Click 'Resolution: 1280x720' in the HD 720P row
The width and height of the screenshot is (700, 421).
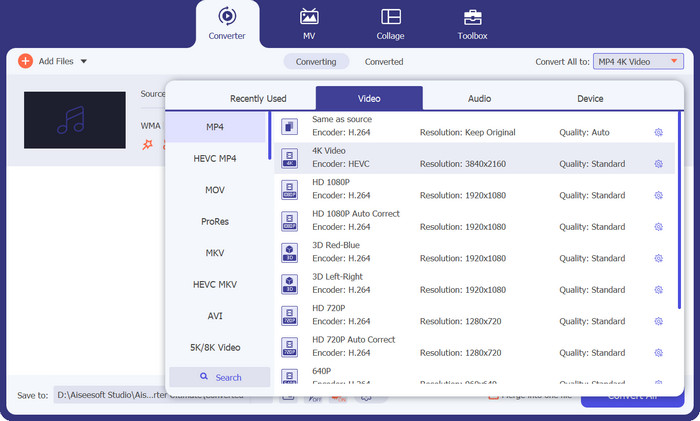(x=461, y=321)
